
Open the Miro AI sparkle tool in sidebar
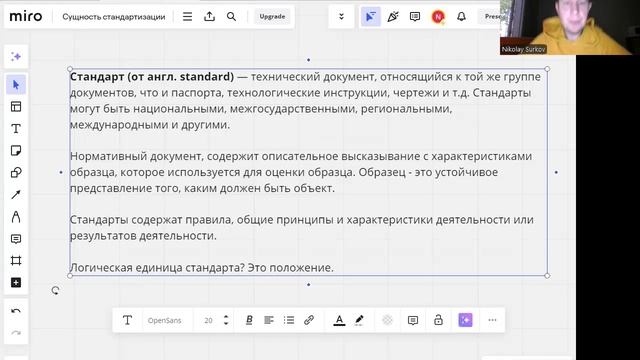click(x=16, y=56)
